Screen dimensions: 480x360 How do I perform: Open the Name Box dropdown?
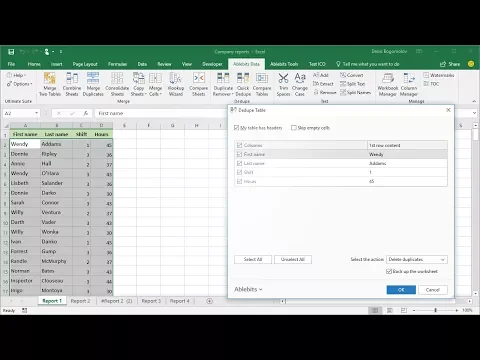[36, 113]
